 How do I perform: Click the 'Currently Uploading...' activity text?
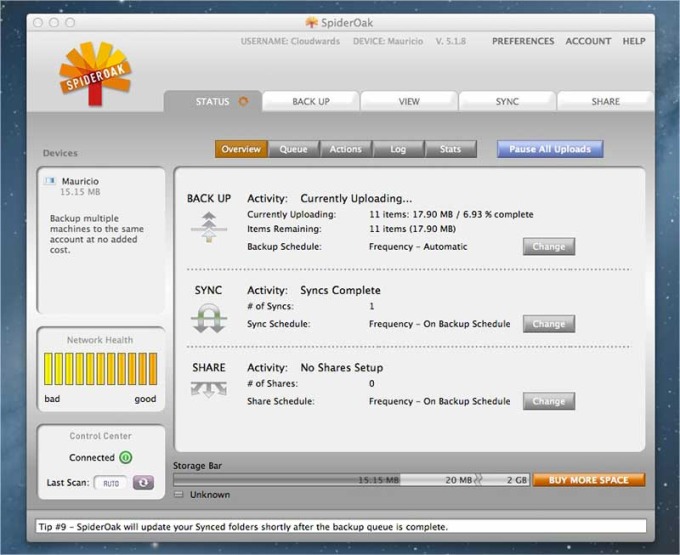point(356,198)
